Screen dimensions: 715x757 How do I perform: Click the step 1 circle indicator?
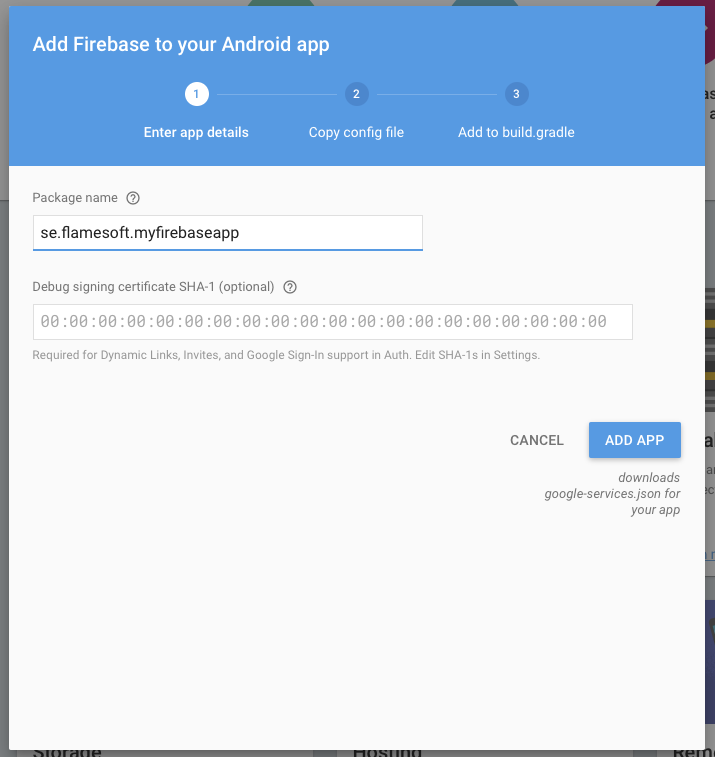click(x=196, y=94)
